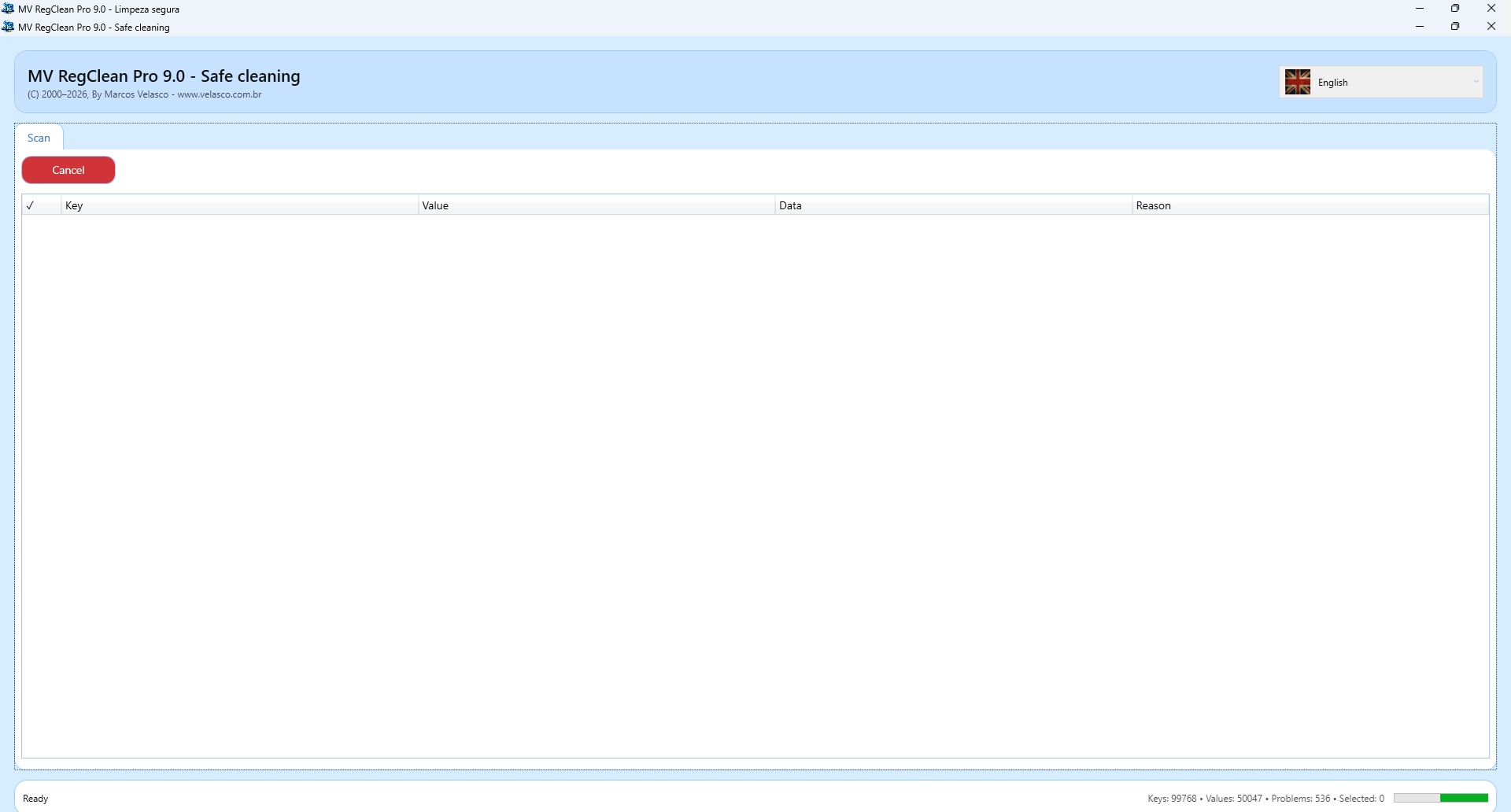Click the UK flag icon in the language selector
Image resolution: width=1511 pixels, height=812 pixels.
point(1298,82)
